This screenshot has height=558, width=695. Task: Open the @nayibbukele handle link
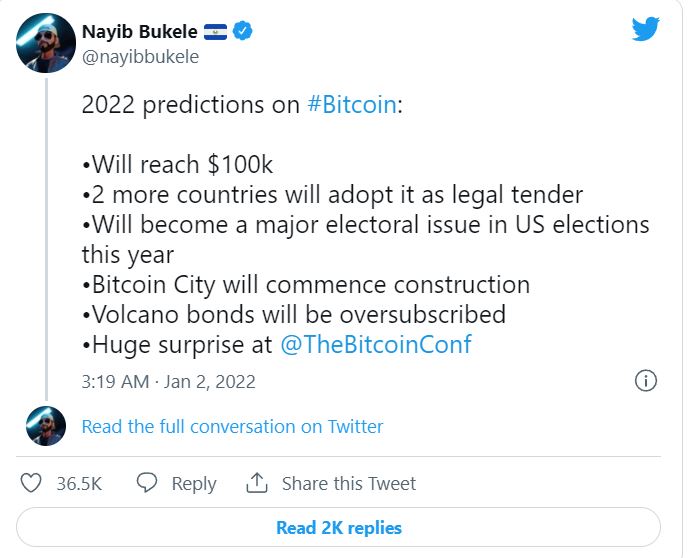pyautogui.click(x=140, y=56)
